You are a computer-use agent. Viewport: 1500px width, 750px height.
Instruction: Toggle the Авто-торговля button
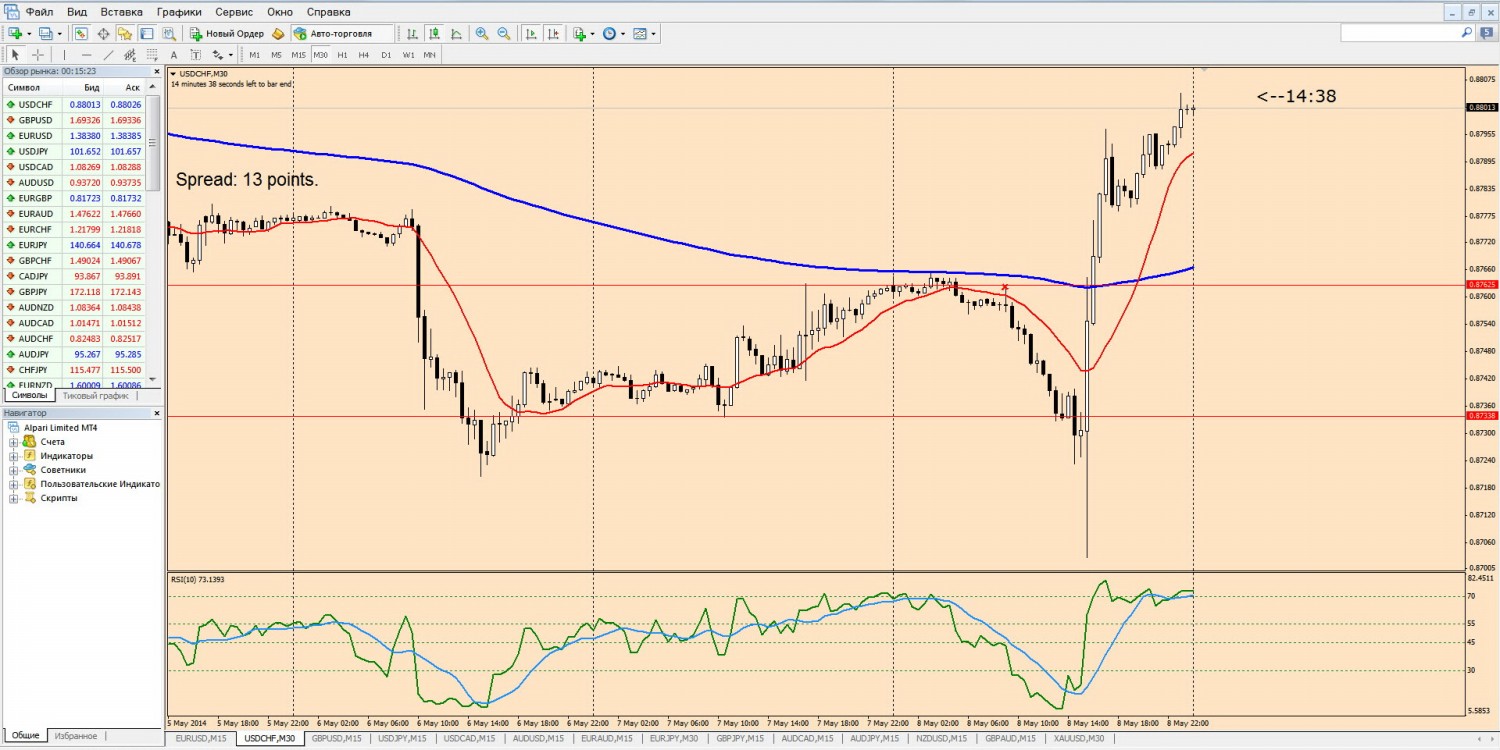tap(342, 33)
